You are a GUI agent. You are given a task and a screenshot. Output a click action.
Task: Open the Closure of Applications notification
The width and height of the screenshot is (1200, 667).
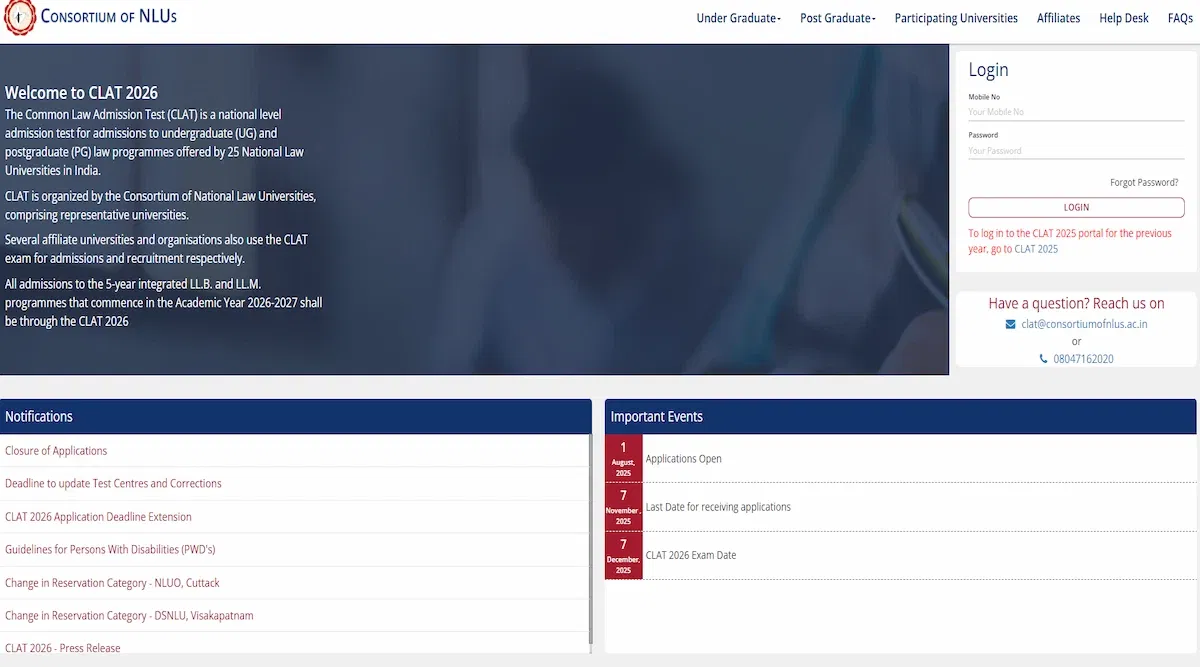56,451
